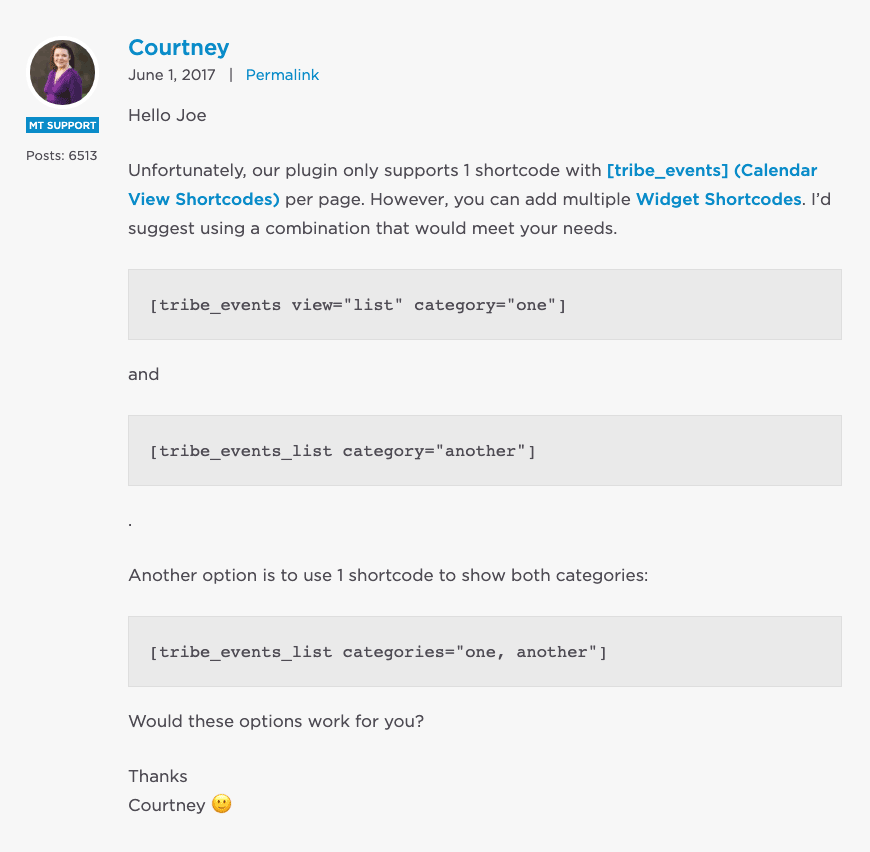This screenshot has width=870, height=852.
Task: Click the Posts: 6513 count text
Action: pyautogui.click(x=62, y=155)
